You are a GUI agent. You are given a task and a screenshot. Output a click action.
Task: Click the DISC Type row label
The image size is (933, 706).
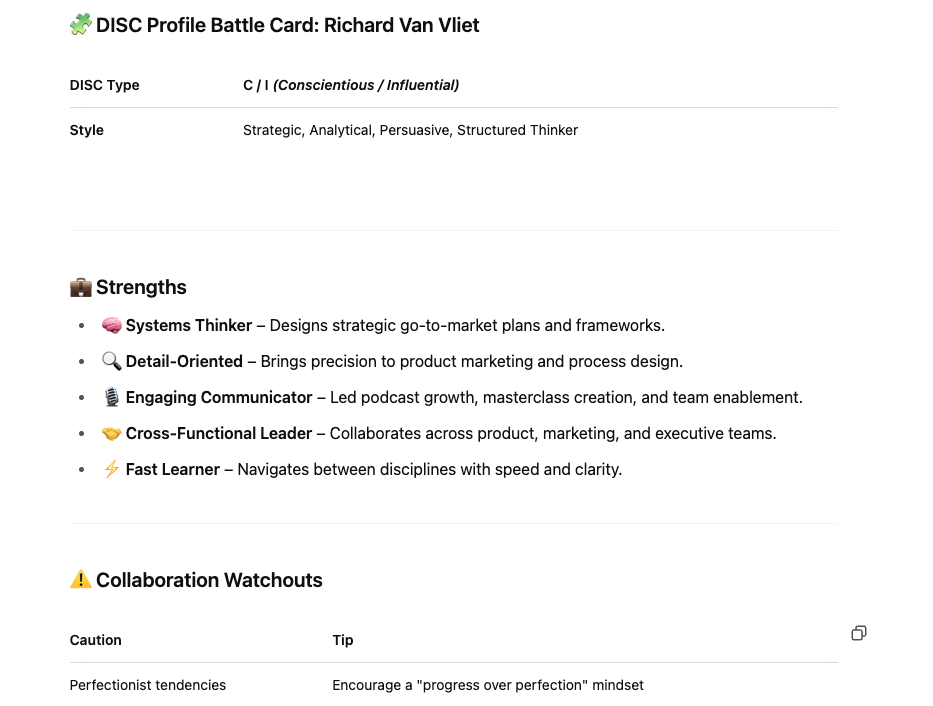tap(104, 85)
